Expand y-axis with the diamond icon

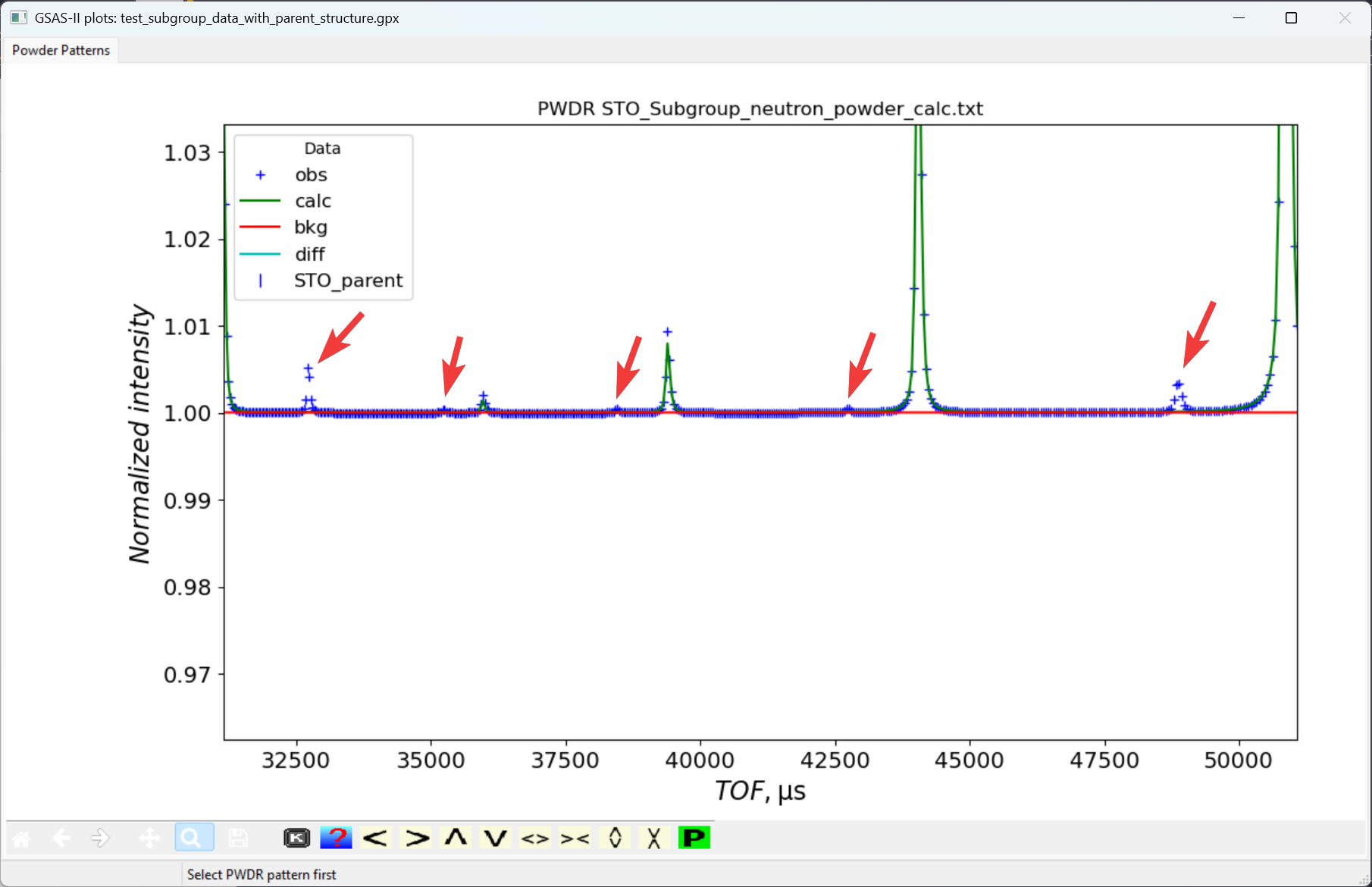pos(615,837)
